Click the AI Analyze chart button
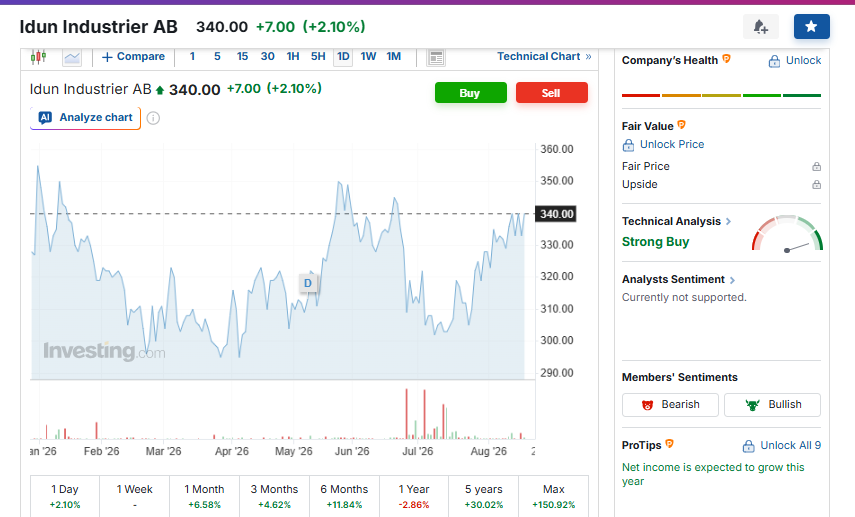Screen dimensions: 855x517 coord(86,118)
